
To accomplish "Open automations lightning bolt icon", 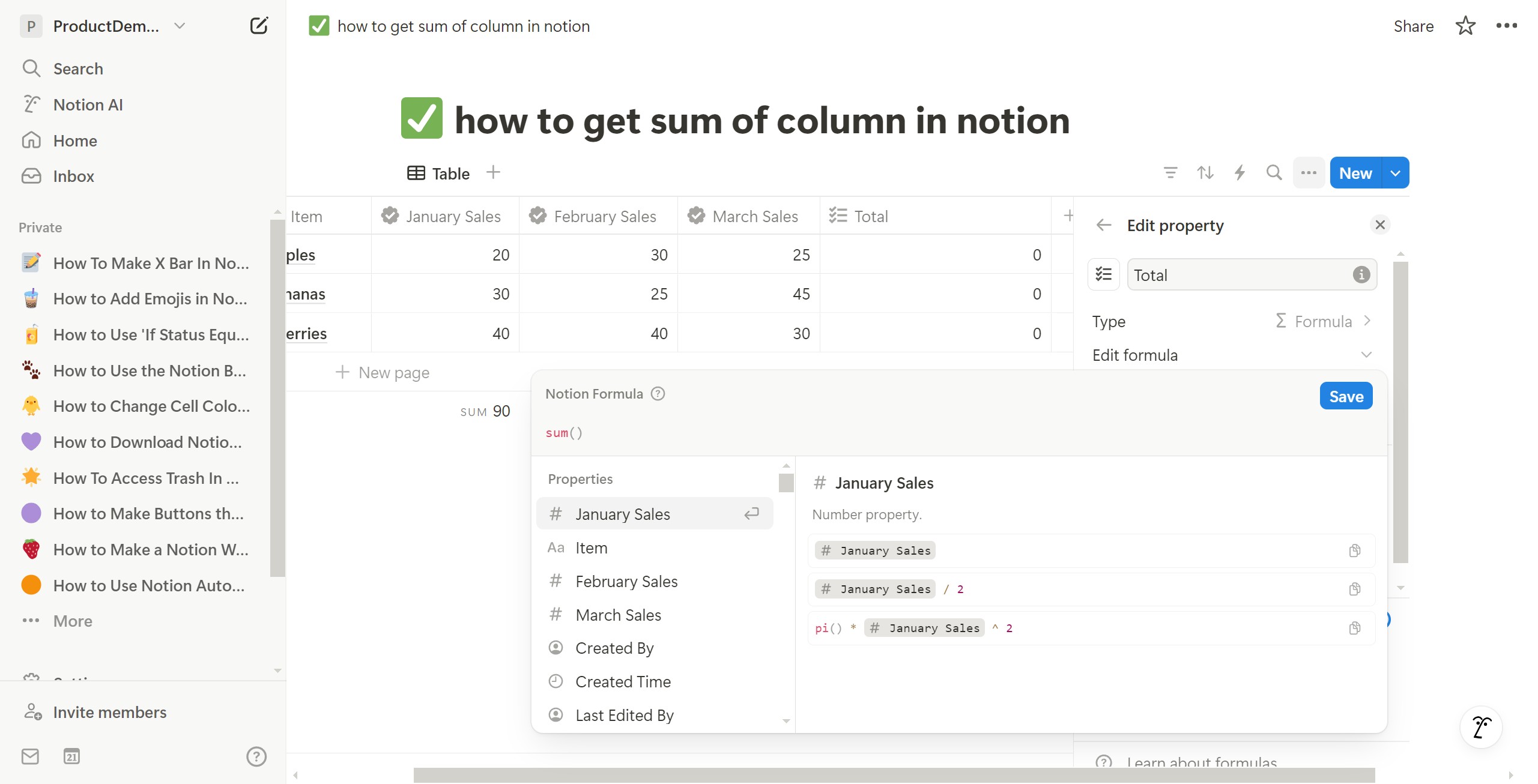I will [x=1239, y=173].
